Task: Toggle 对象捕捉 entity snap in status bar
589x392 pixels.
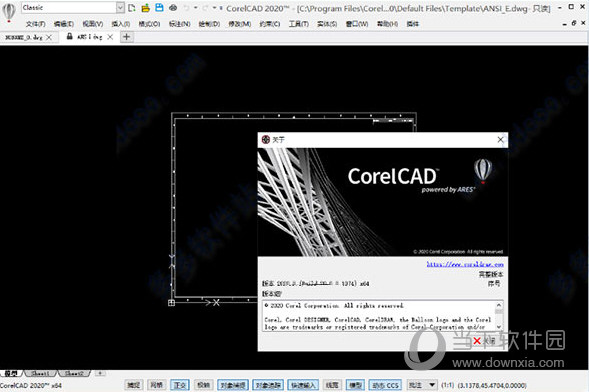Action: point(233,385)
